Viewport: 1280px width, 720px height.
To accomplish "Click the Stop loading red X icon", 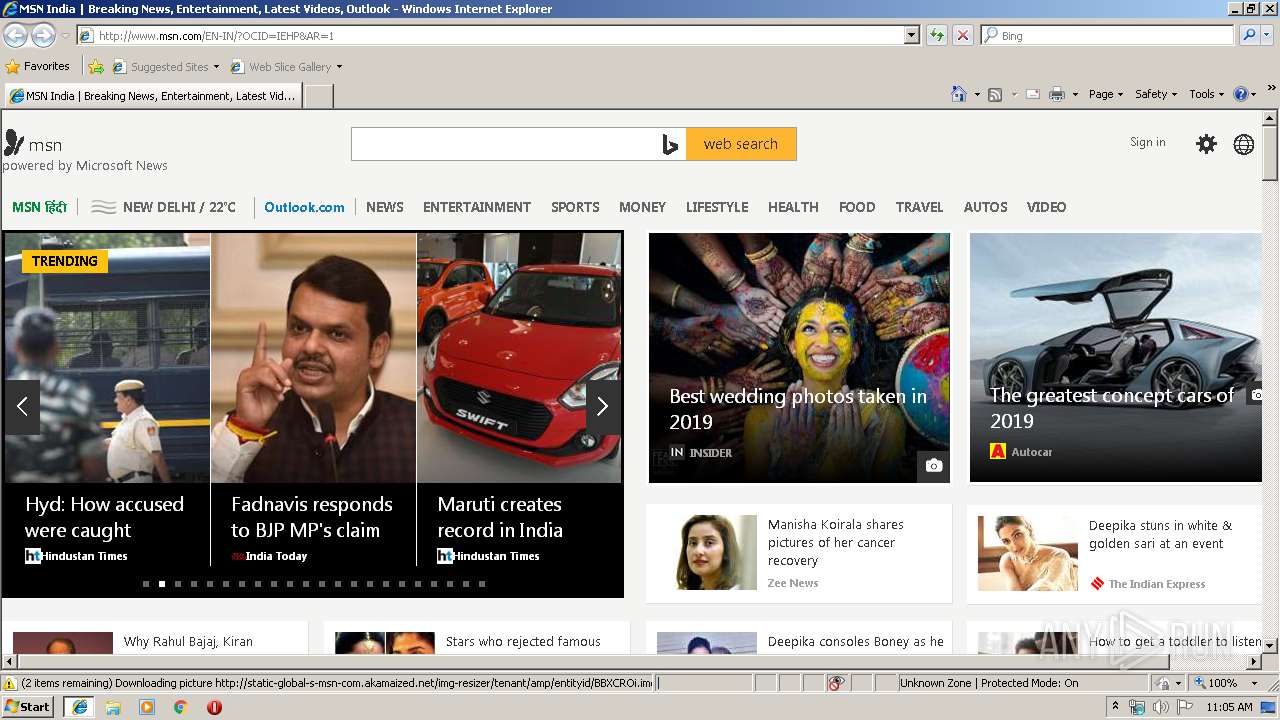I will [963, 35].
